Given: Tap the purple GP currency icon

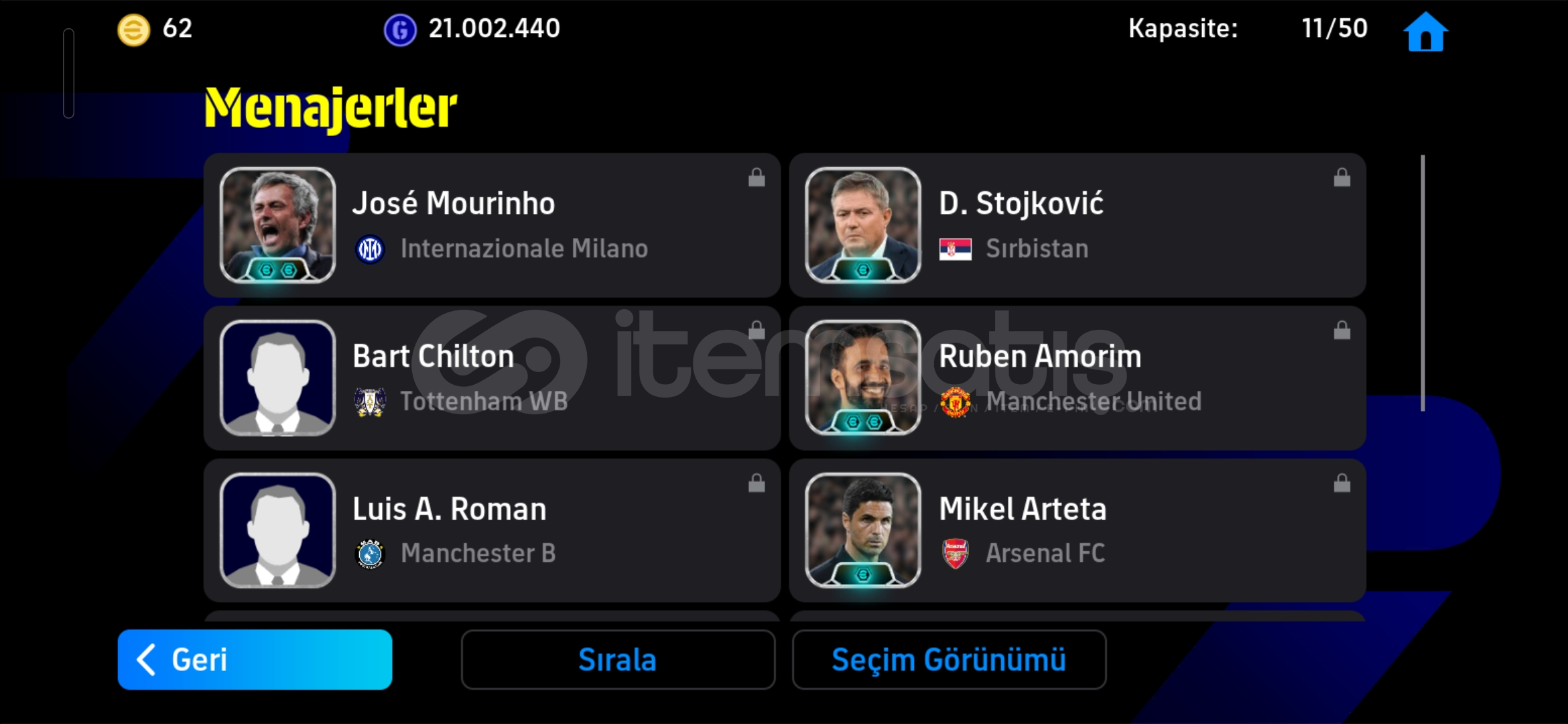Looking at the screenshot, I should click(400, 30).
